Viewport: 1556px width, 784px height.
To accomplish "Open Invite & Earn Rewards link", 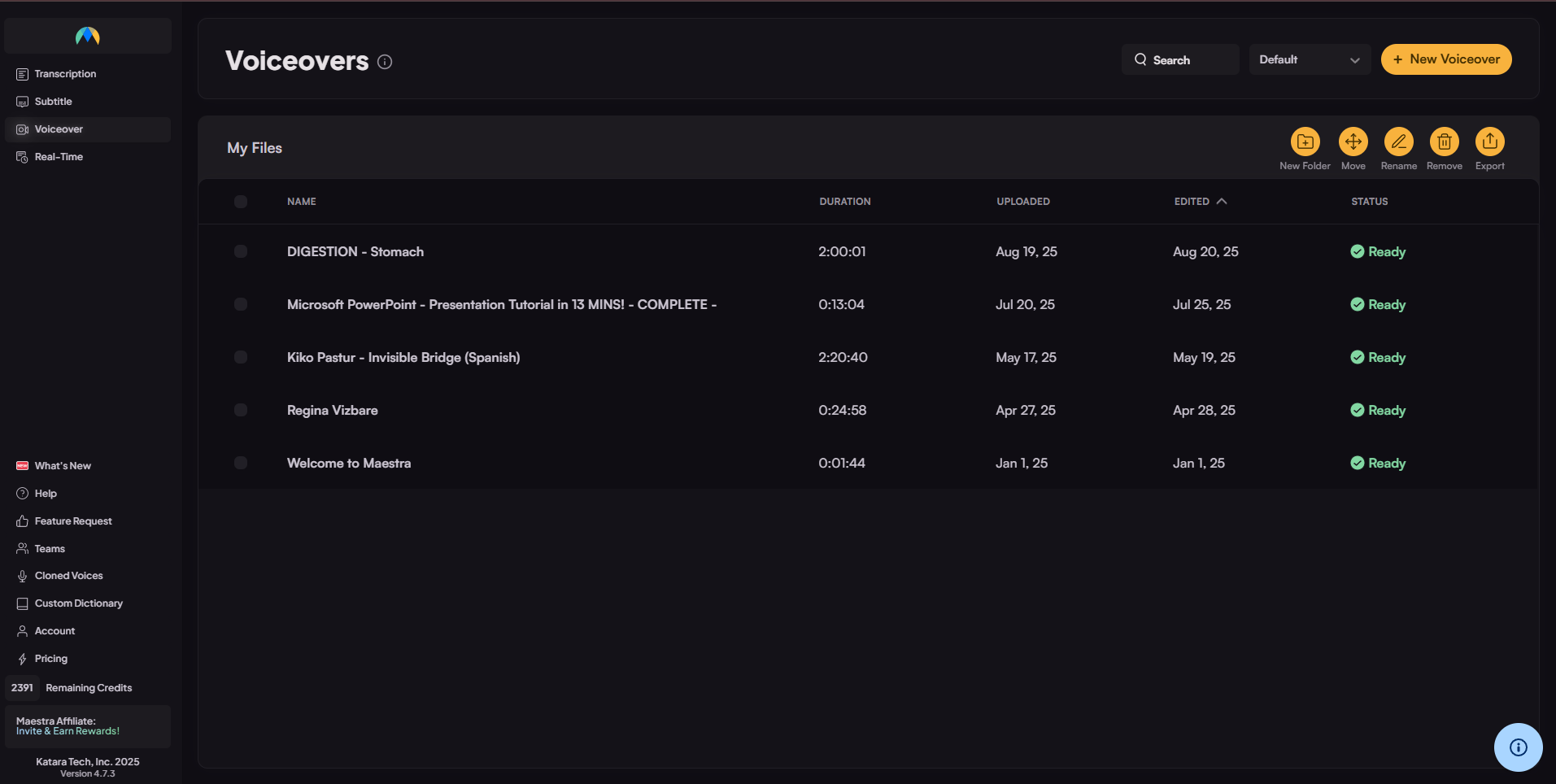I will pos(68,731).
